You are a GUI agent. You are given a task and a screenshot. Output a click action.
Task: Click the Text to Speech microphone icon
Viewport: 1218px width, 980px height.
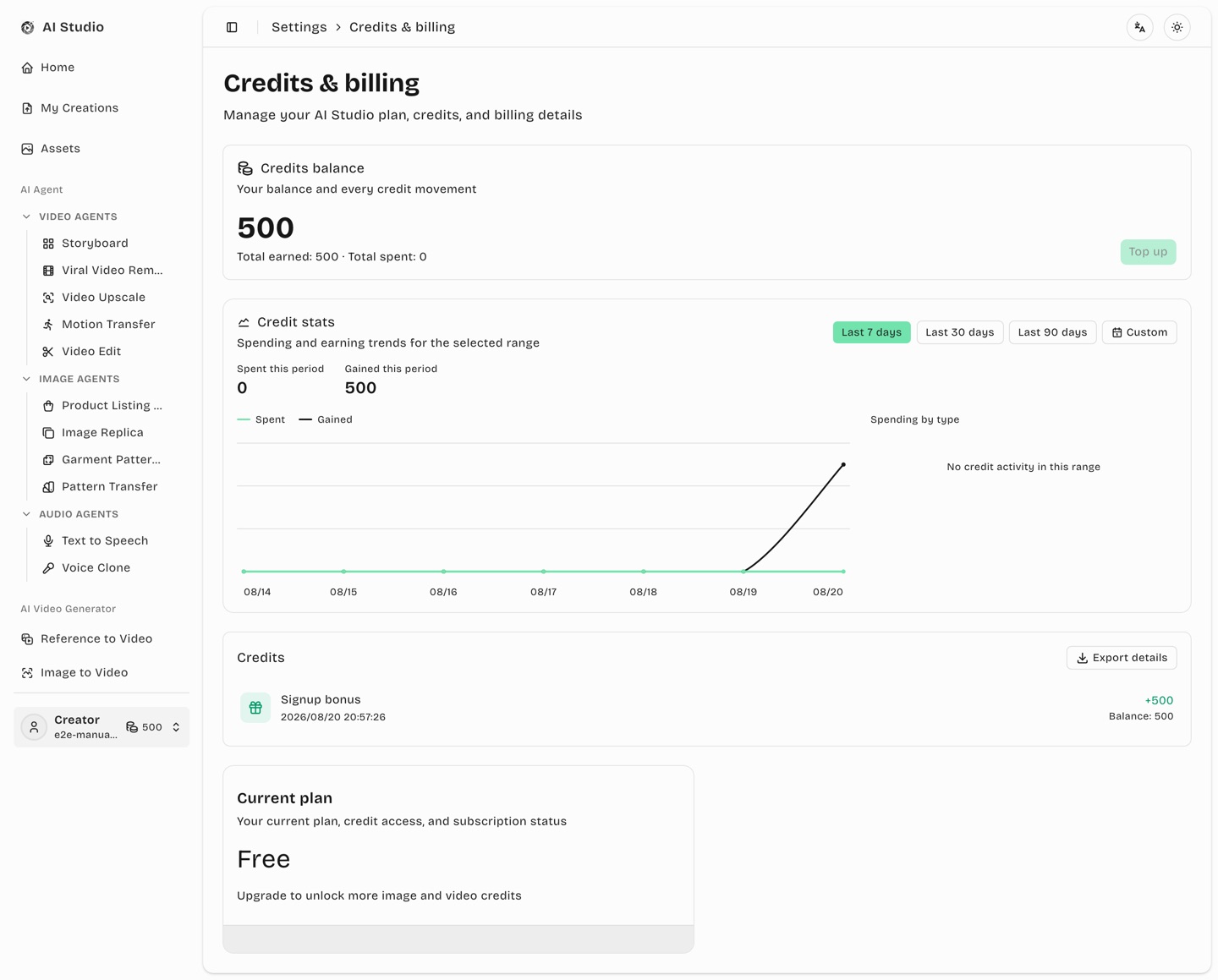48,541
